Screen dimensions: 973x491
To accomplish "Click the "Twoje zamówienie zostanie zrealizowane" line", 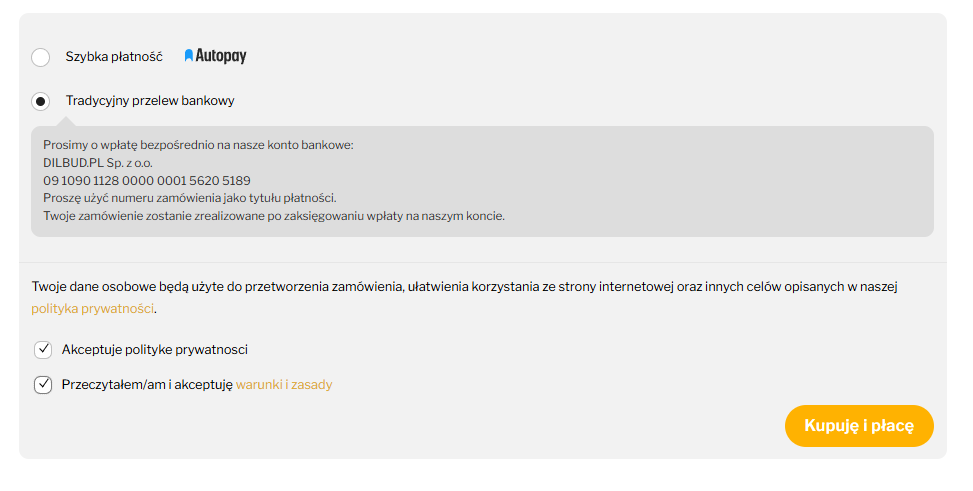I will [274, 216].
